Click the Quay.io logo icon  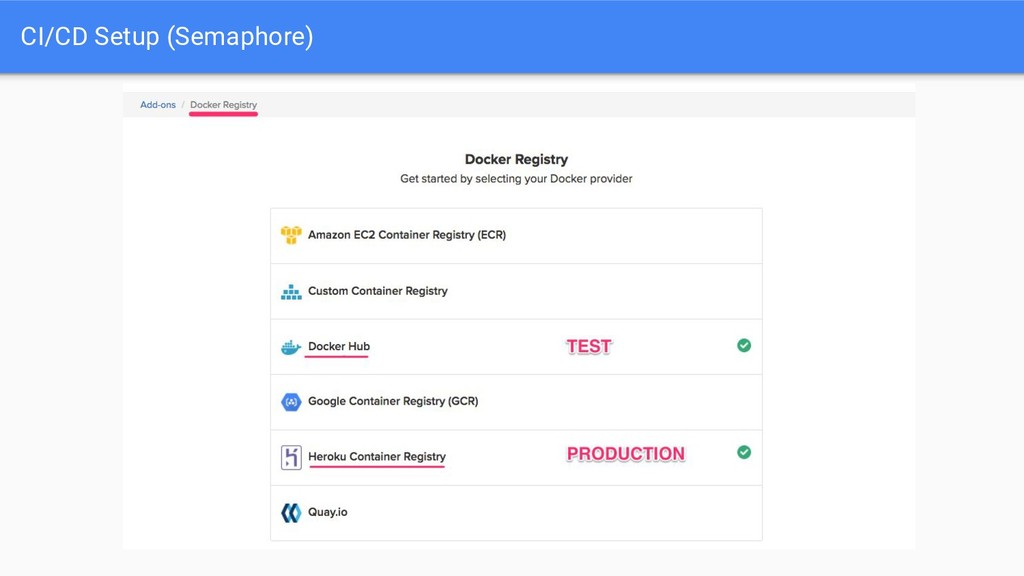291,513
